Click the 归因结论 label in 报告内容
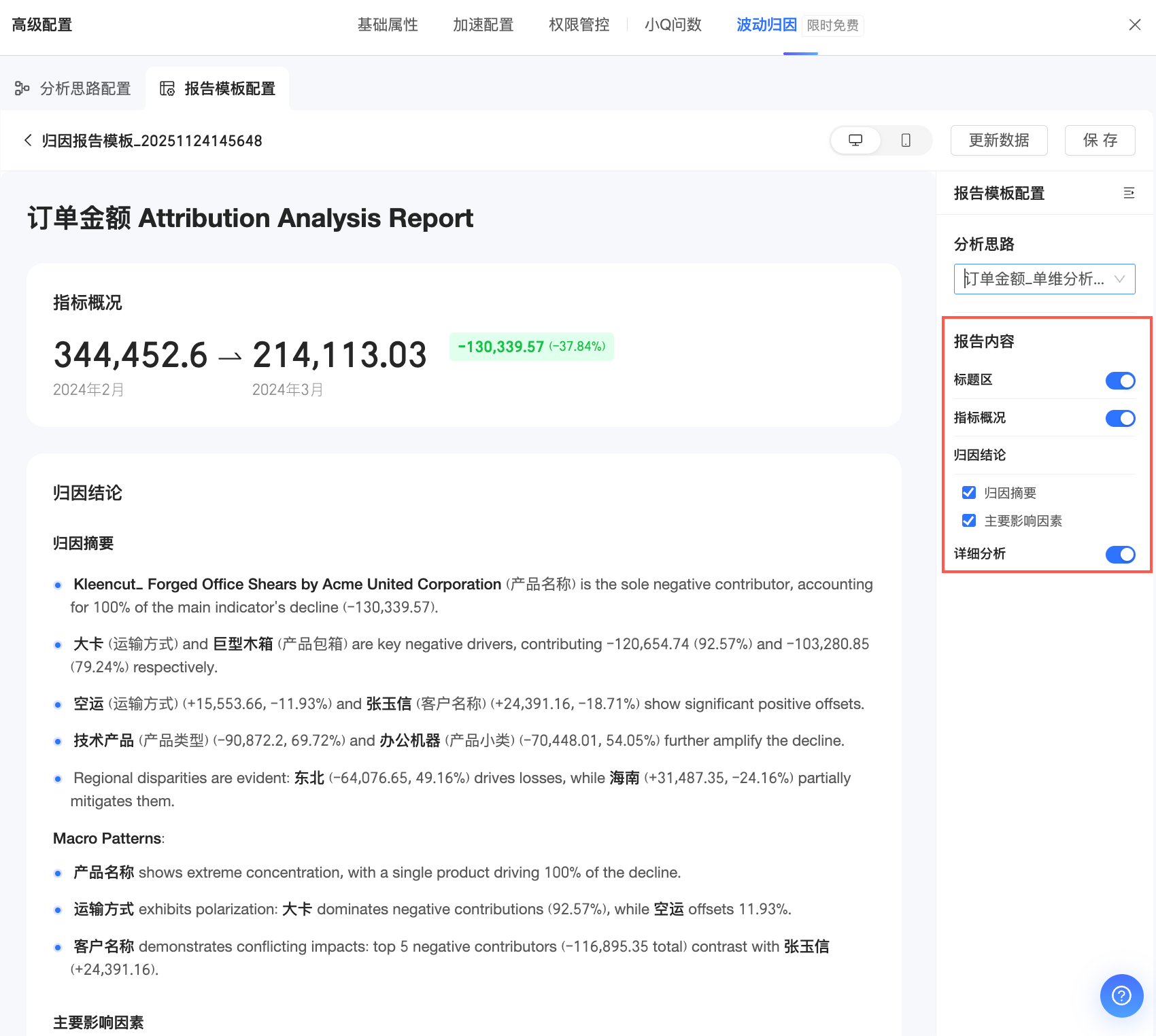The width and height of the screenshot is (1156, 1036). pyautogui.click(x=980, y=455)
